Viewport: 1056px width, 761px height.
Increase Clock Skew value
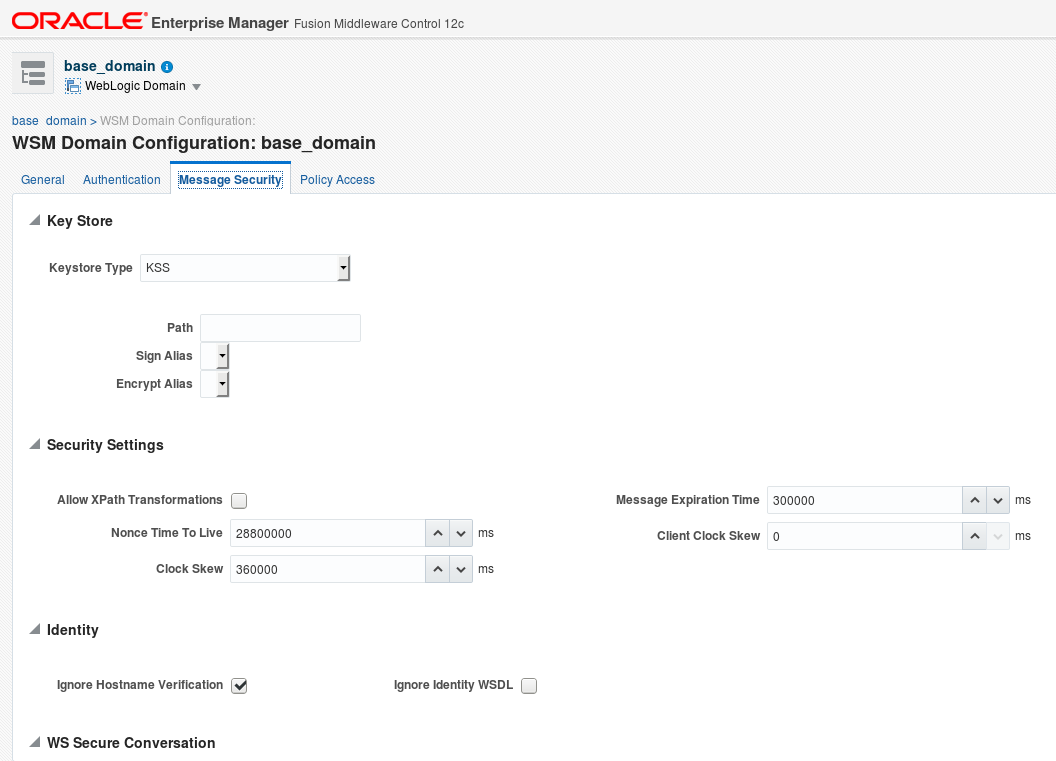click(x=438, y=569)
